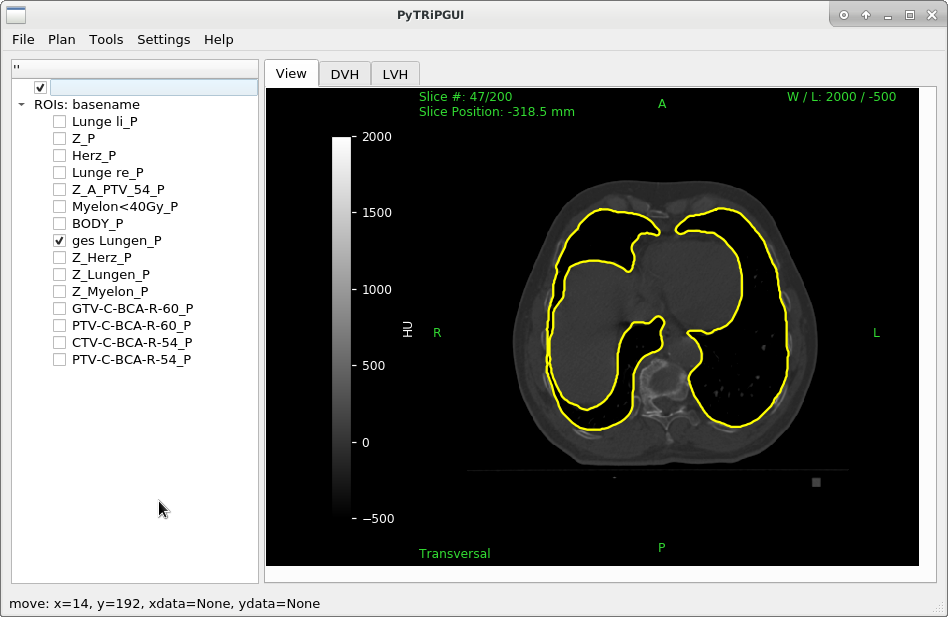Click the roll-up arrow icon in the titlebar
Viewport: 948px width, 617px height.
866,14
